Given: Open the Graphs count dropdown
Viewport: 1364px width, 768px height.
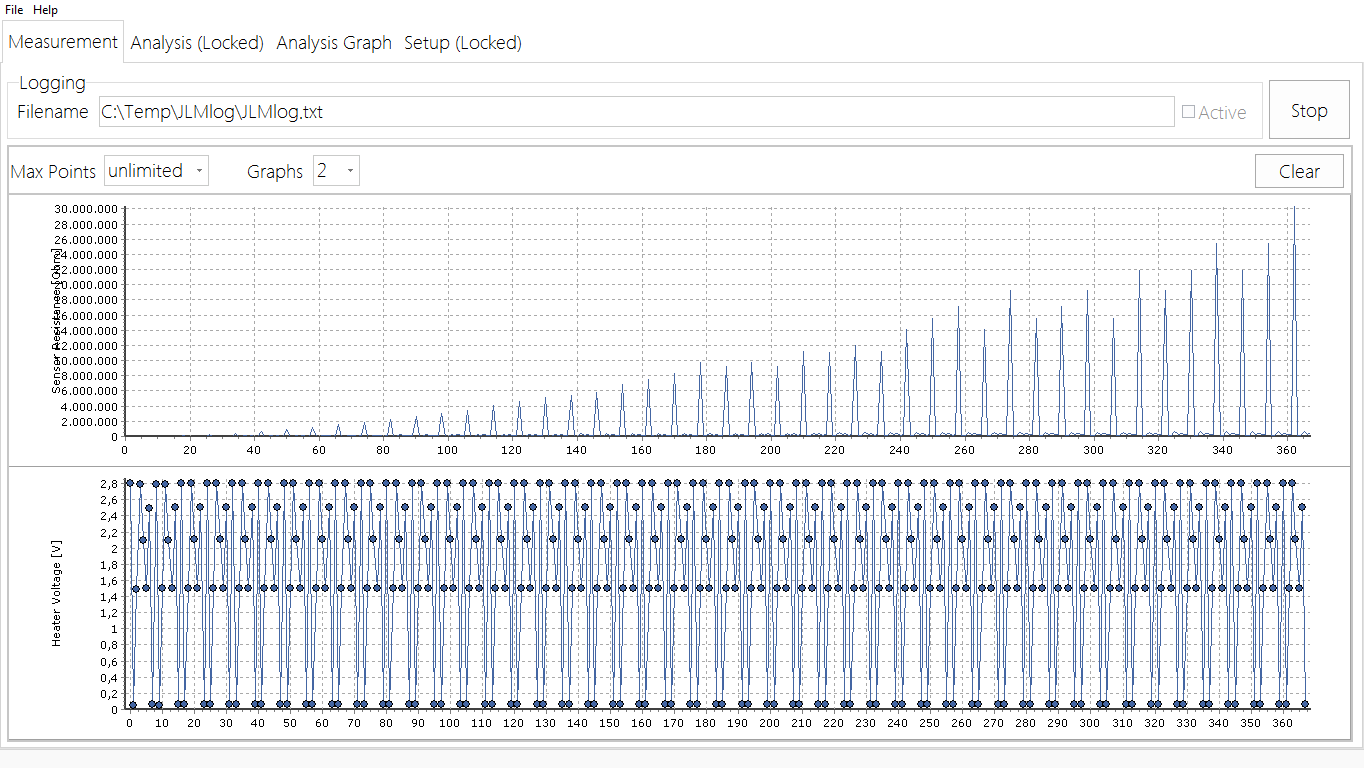Looking at the screenshot, I should (x=336, y=171).
